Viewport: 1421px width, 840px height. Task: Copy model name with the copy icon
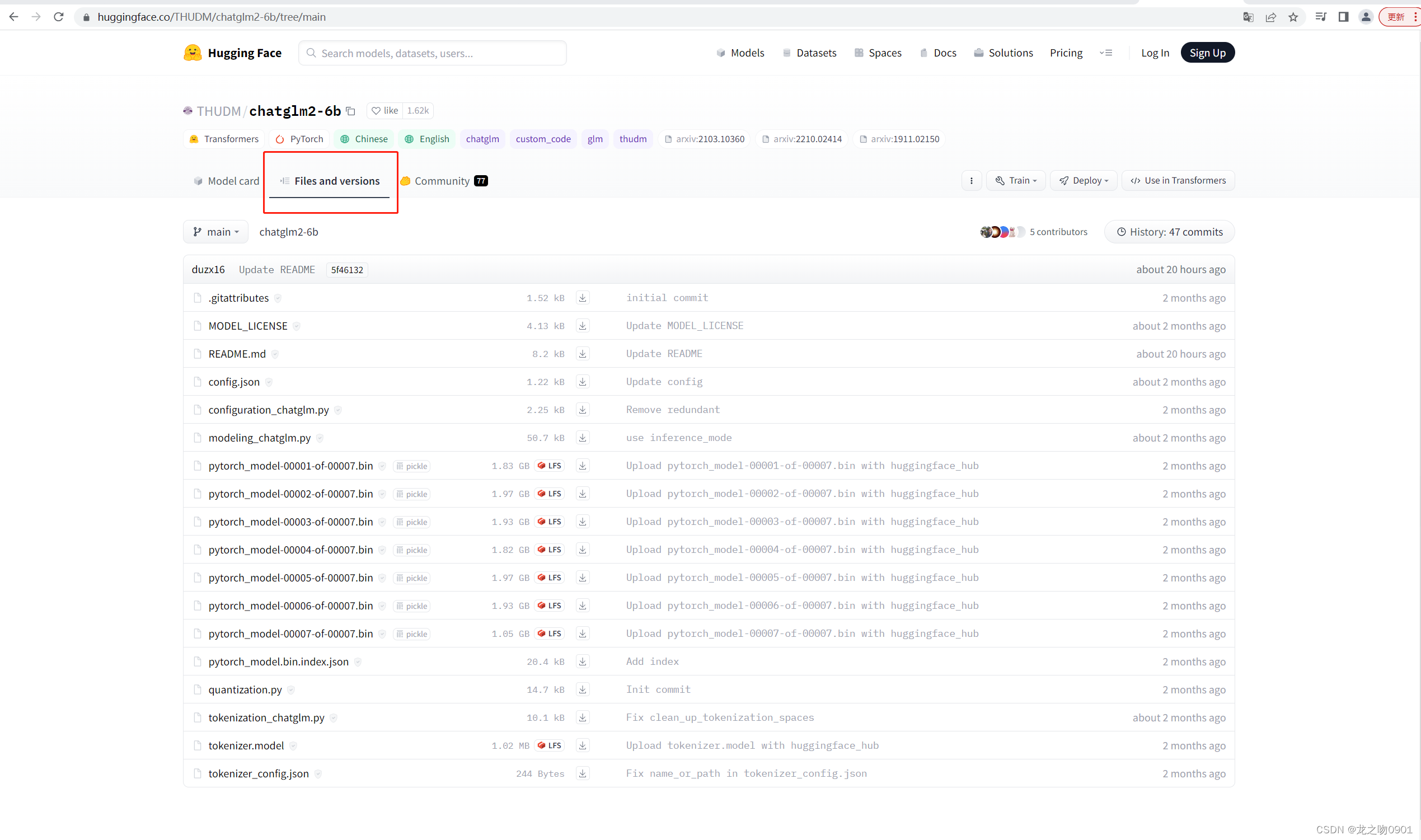click(x=351, y=111)
